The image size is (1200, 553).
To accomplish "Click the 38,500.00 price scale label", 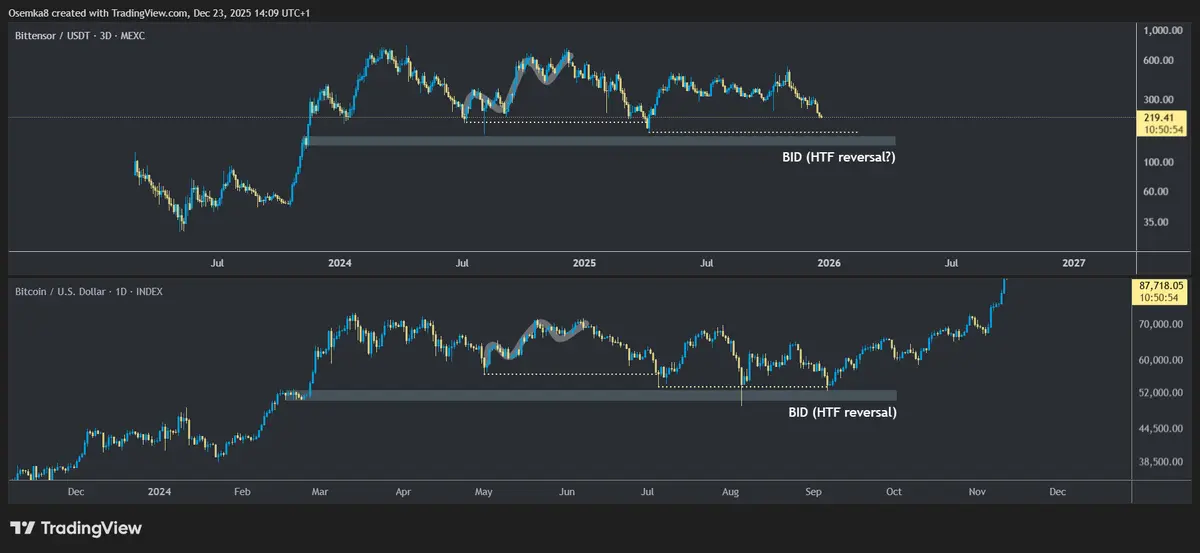I will pos(1163,462).
